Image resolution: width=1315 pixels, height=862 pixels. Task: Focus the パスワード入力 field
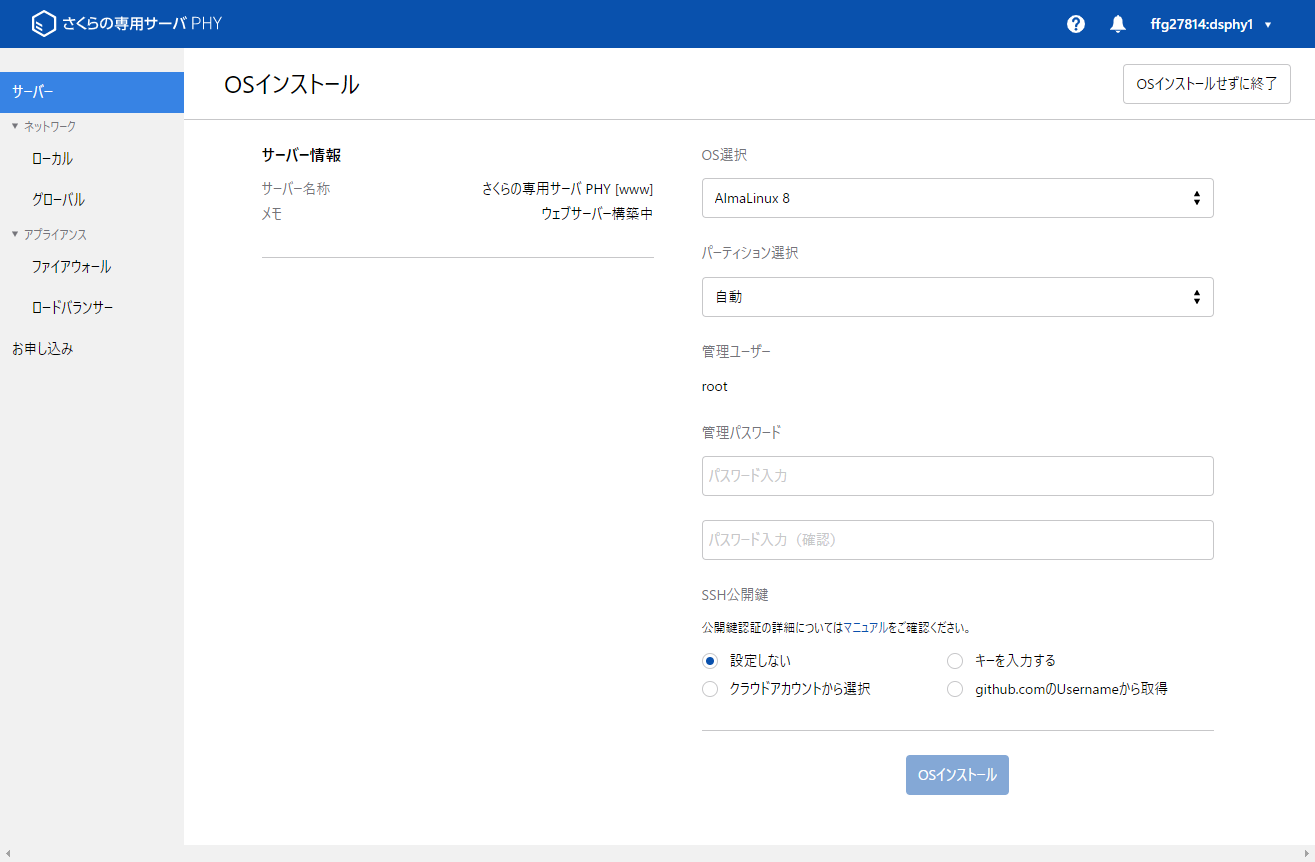click(x=957, y=476)
